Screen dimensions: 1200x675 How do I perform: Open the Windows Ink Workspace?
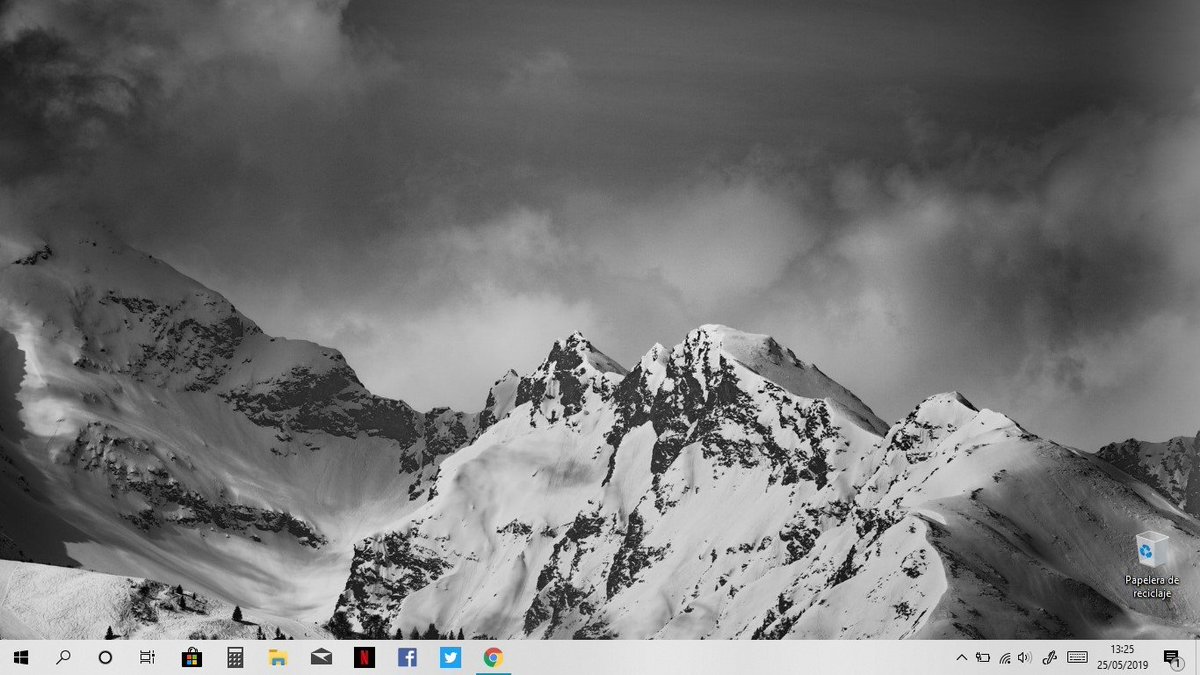1049,657
